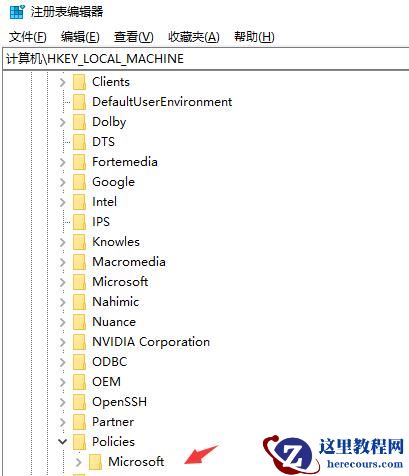Screen dimensions: 409x476
Task: Expand the Dolby key
Action: click(x=62, y=122)
